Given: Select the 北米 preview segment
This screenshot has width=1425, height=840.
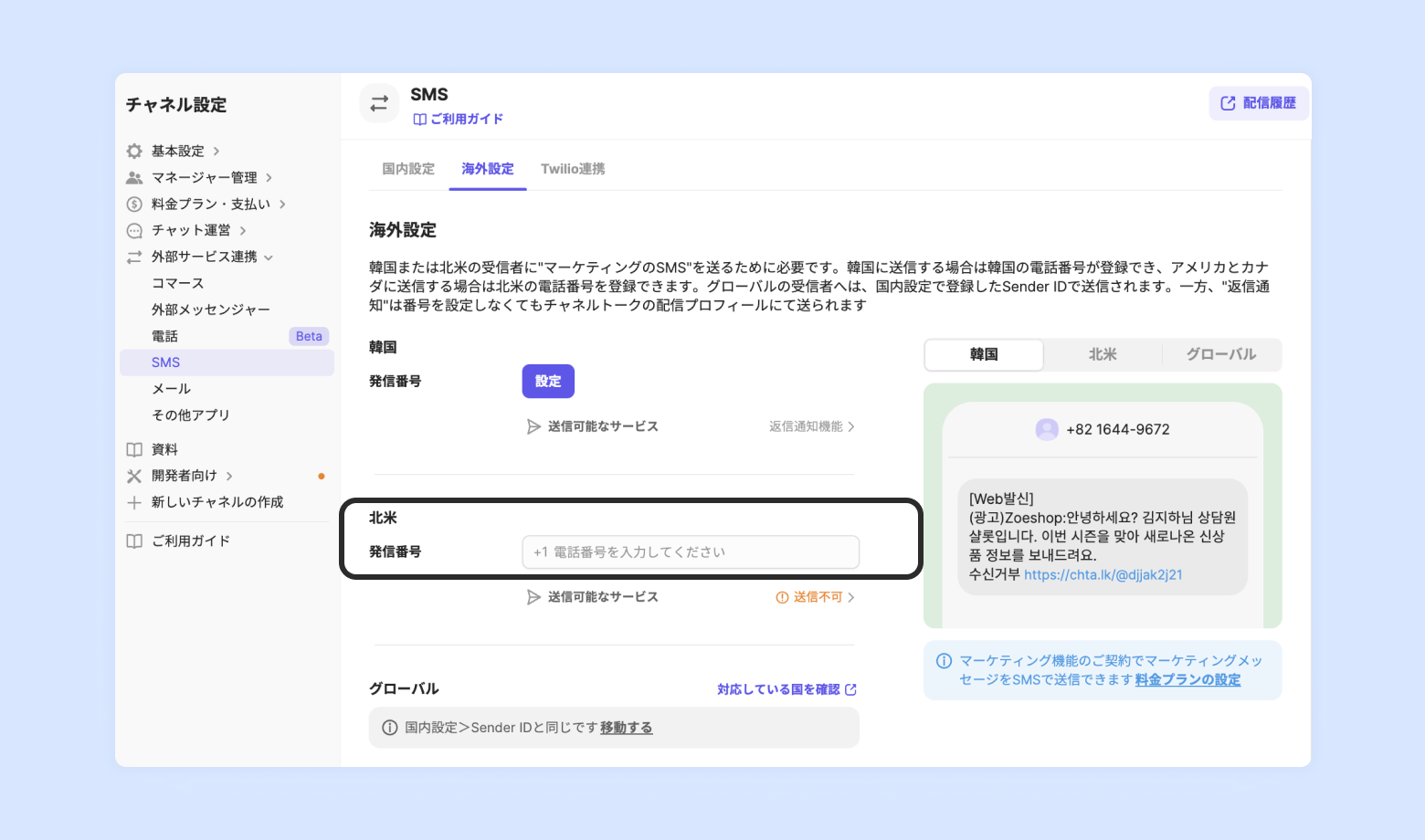Looking at the screenshot, I should tap(1103, 354).
